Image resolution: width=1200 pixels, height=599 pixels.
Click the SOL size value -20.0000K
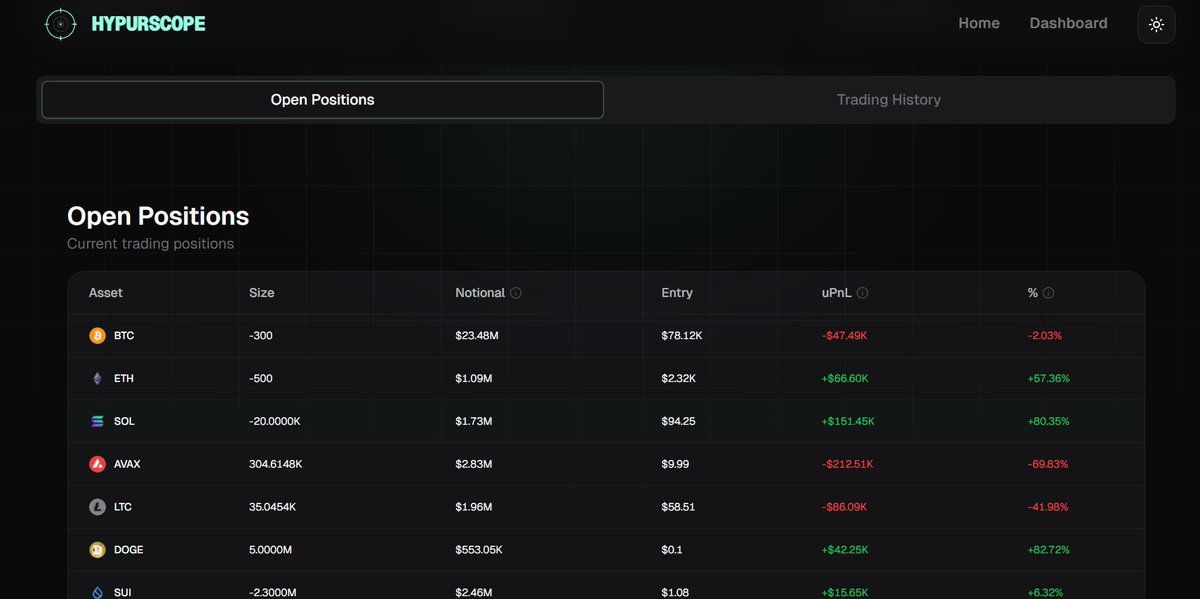pos(275,422)
